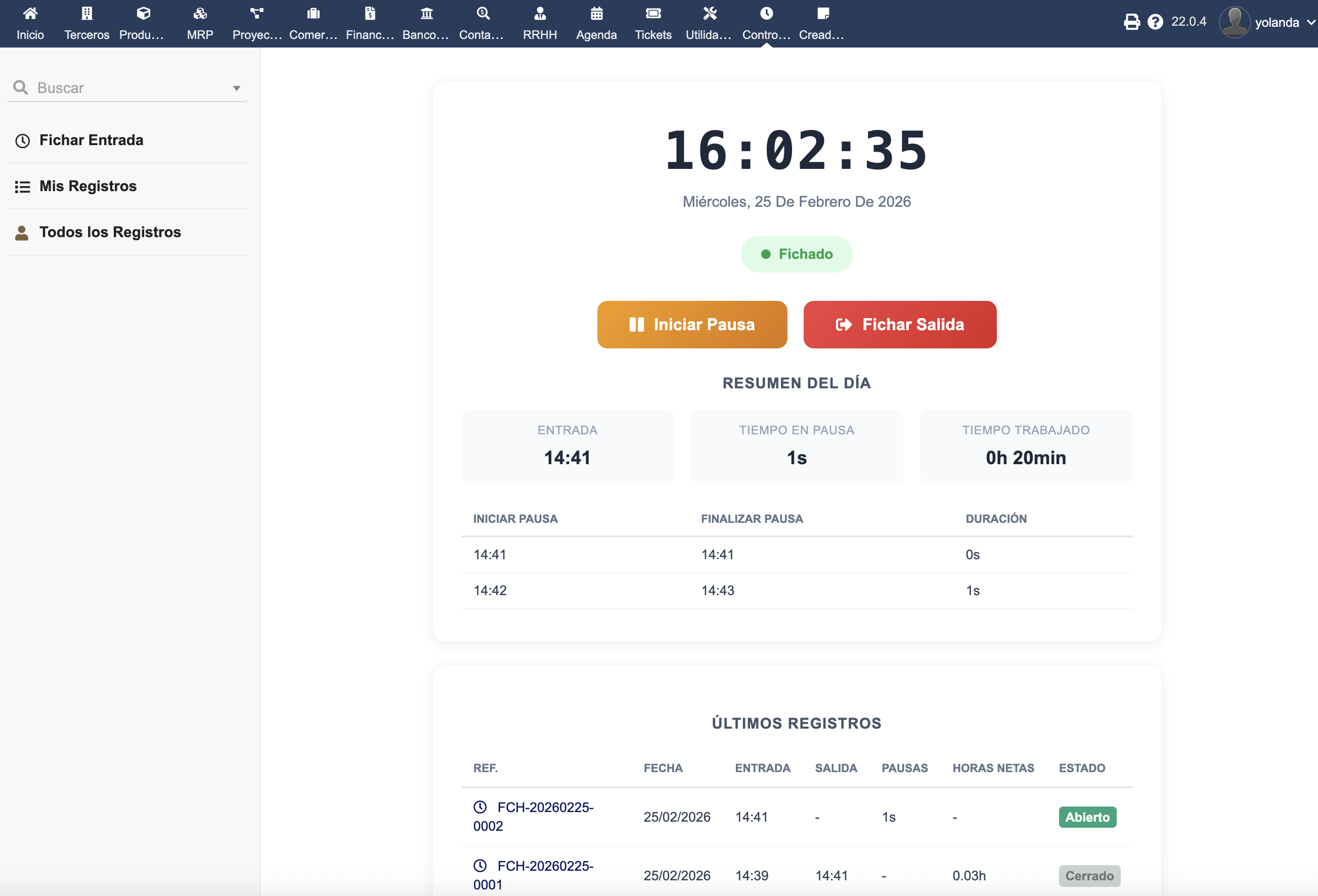
Task: Click the Inicio home icon
Action: click(x=30, y=14)
